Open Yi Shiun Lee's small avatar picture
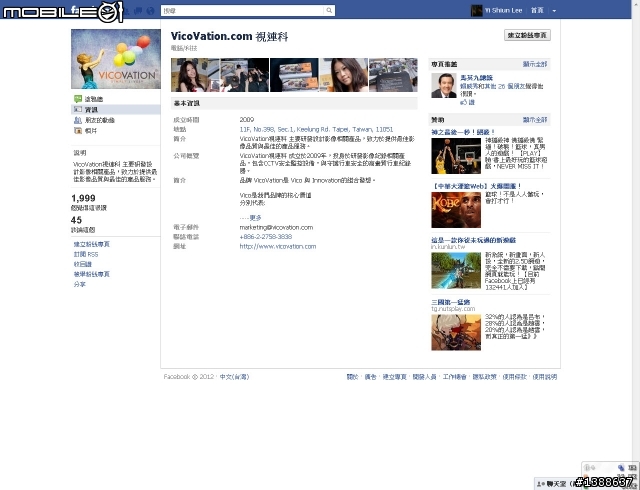 (476, 11)
